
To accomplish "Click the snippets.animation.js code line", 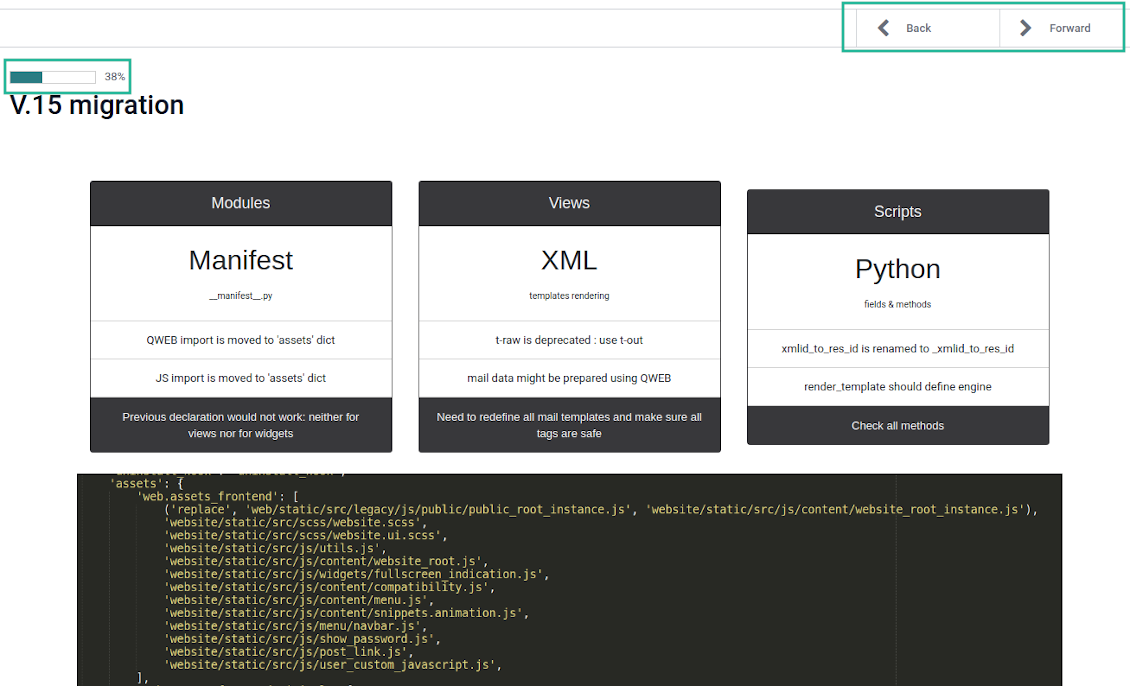I will pyautogui.click(x=347, y=613).
